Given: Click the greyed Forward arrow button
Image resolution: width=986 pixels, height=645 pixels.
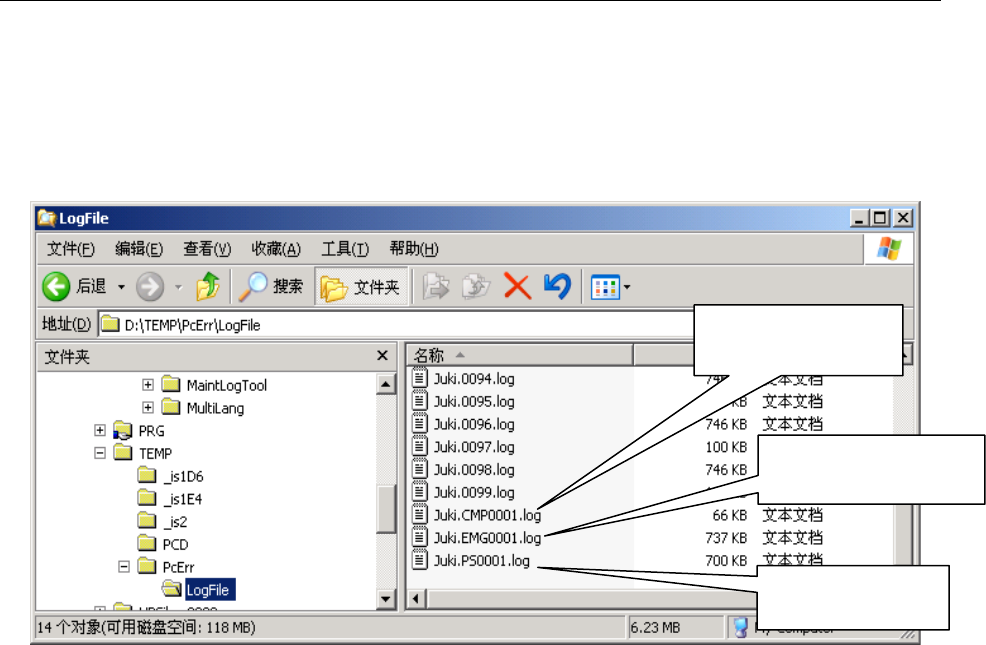Looking at the screenshot, I should [150, 287].
